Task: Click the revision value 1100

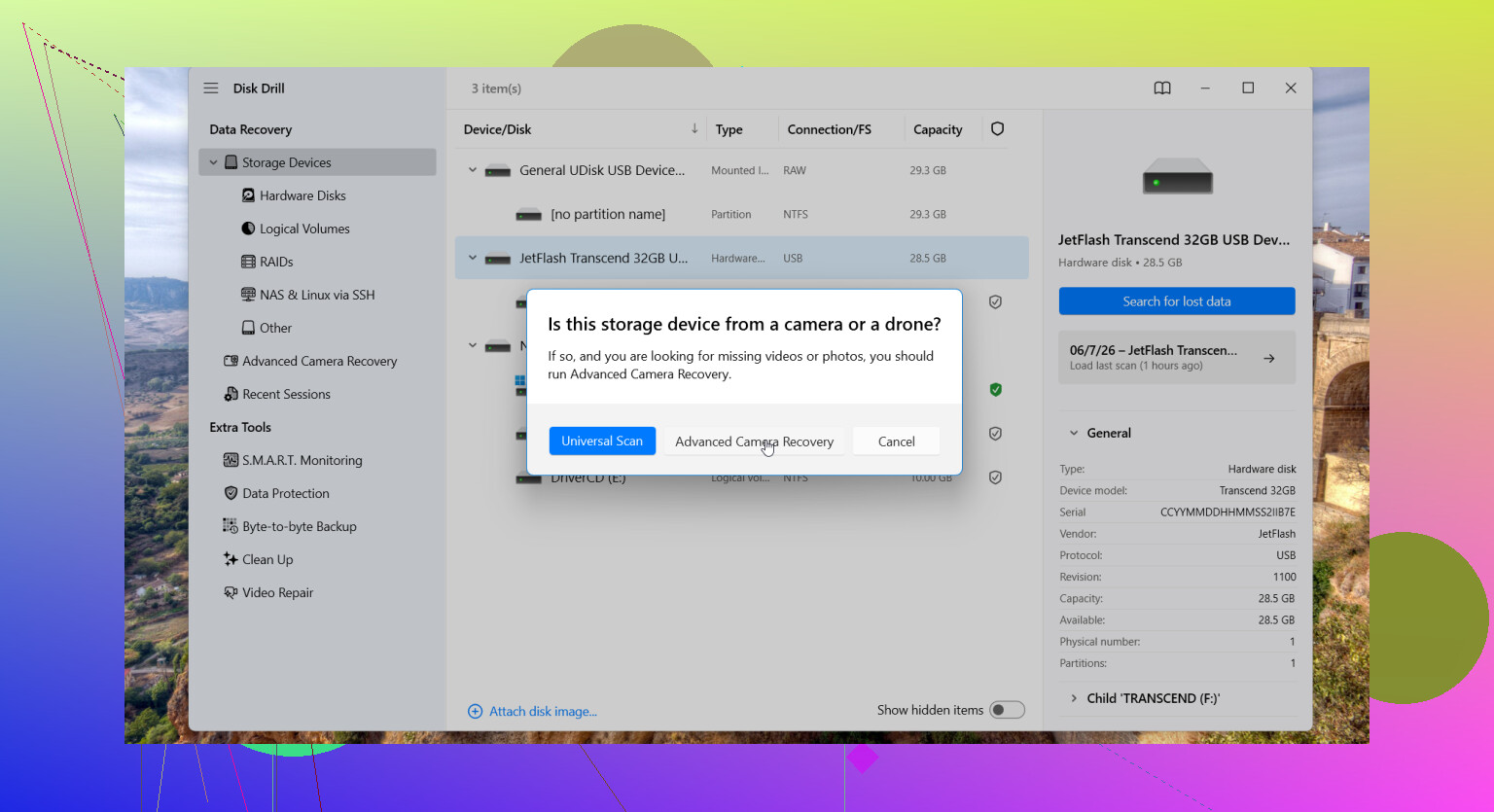Action: click(x=1284, y=577)
